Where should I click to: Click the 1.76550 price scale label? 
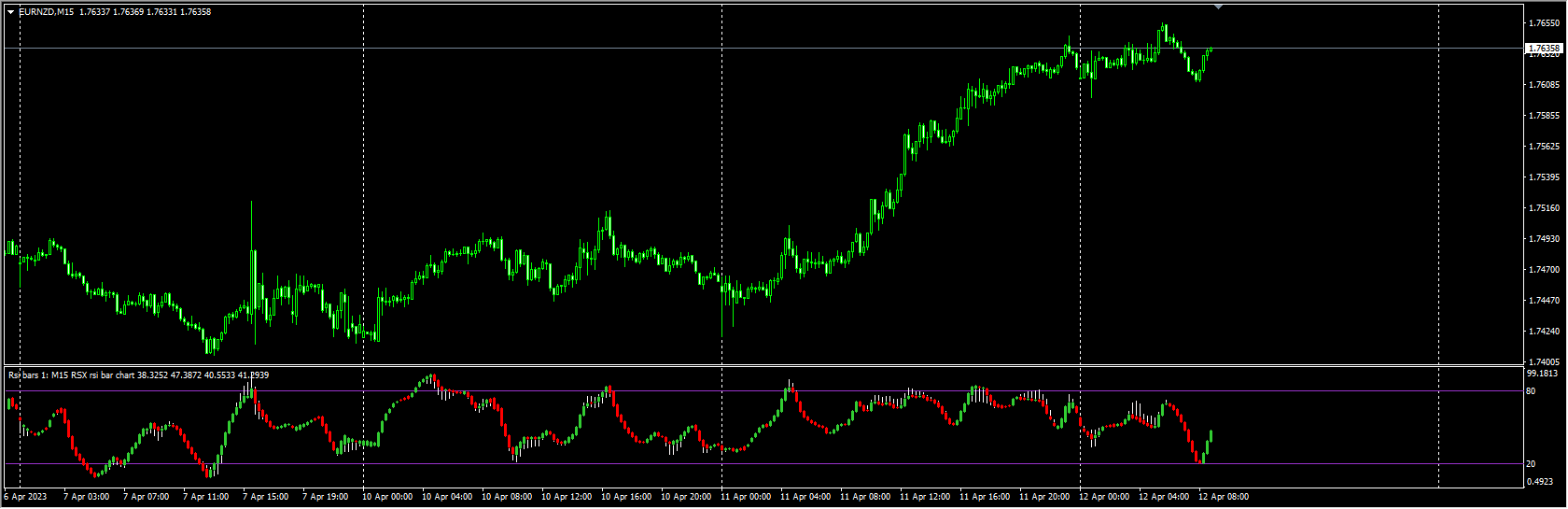point(1545,22)
